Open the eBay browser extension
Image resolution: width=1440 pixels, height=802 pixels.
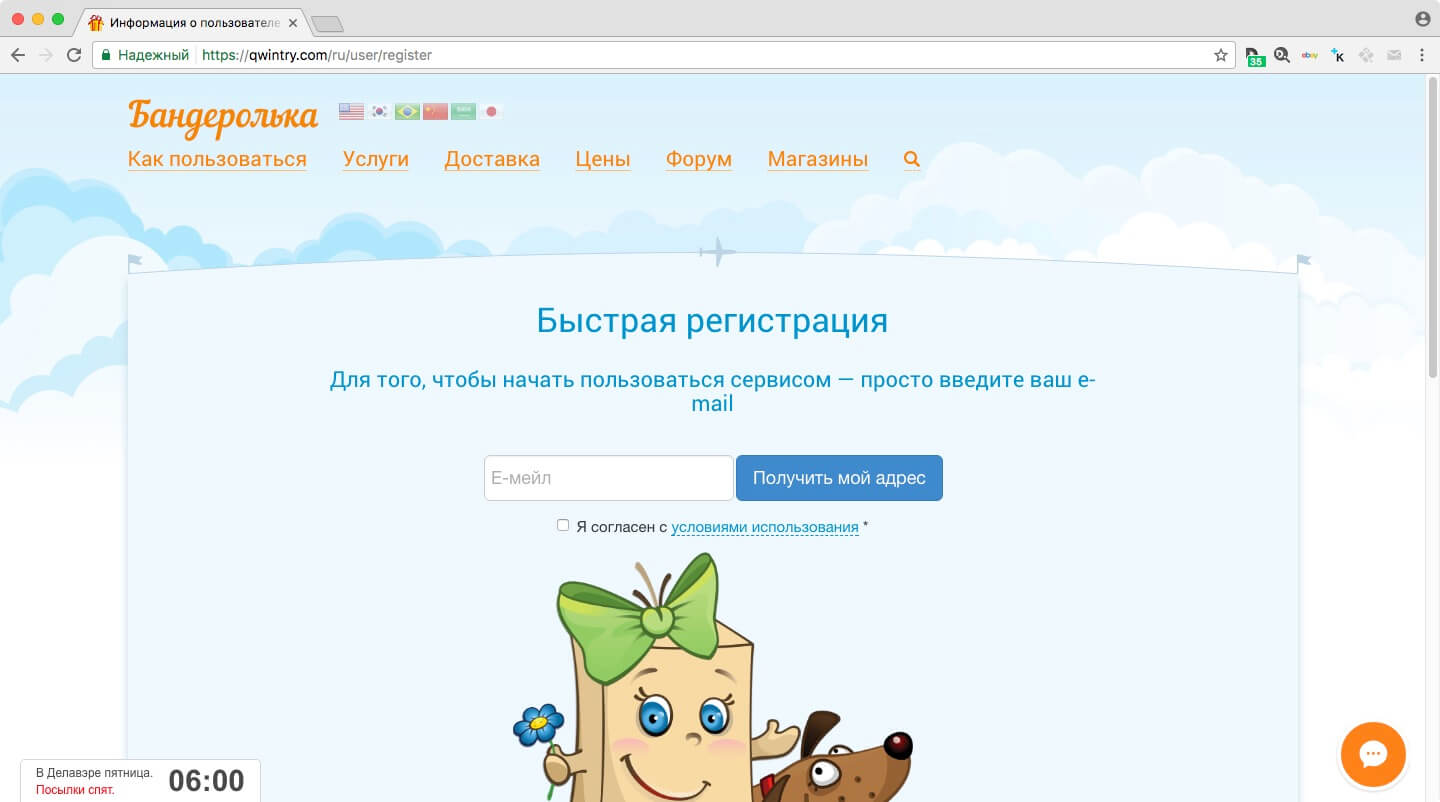click(x=1309, y=56)
